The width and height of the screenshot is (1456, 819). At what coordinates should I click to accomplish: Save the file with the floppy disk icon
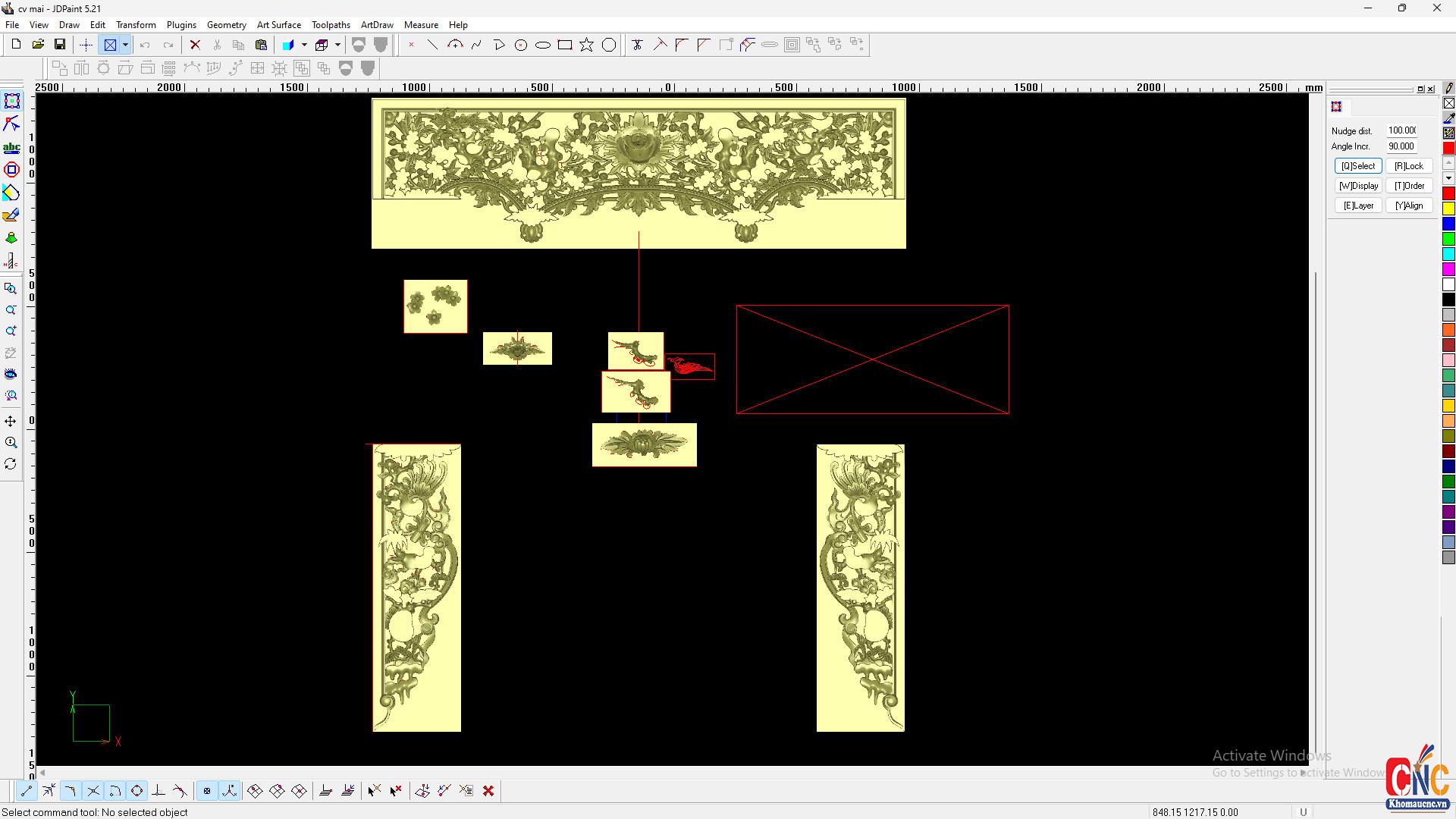[x=60, y=45]
